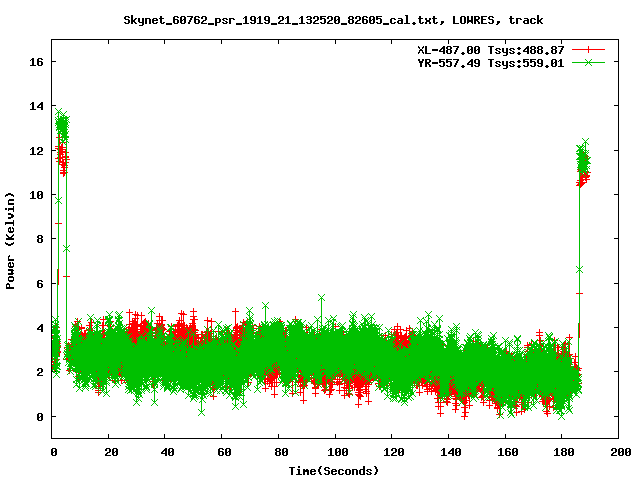Screen dimensions: 640x480
Task: Click the Time(Seconds) x-axis label
Action: tap(333, 471)
